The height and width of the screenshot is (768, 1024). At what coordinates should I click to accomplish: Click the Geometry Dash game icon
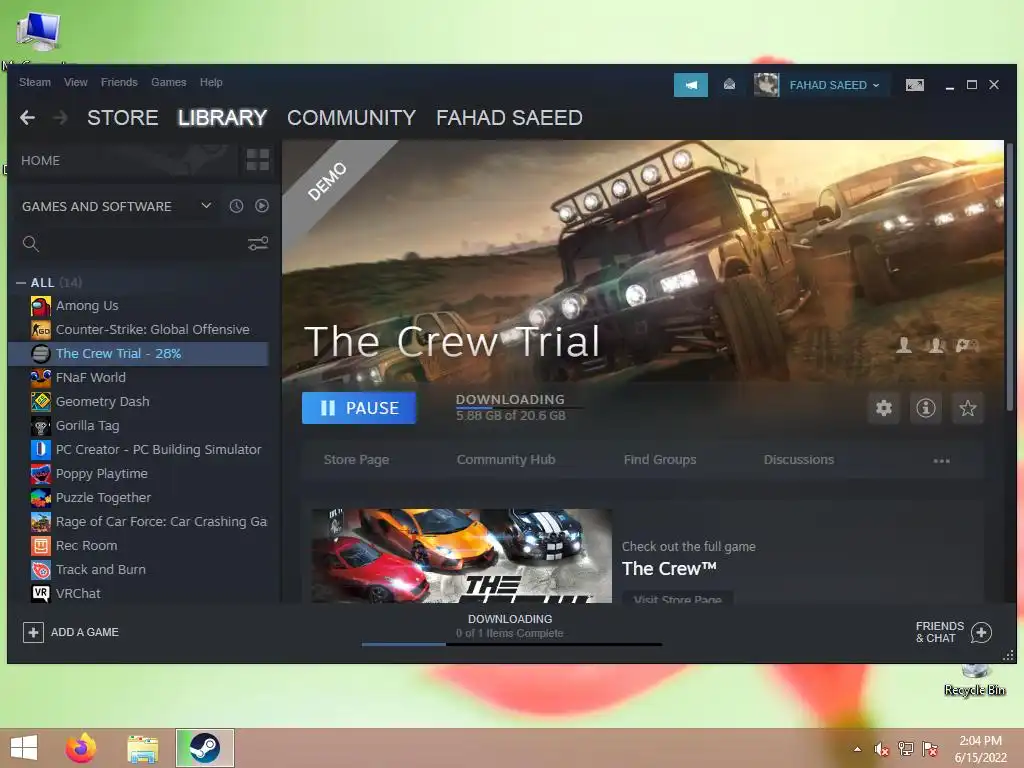coord(40,402)
